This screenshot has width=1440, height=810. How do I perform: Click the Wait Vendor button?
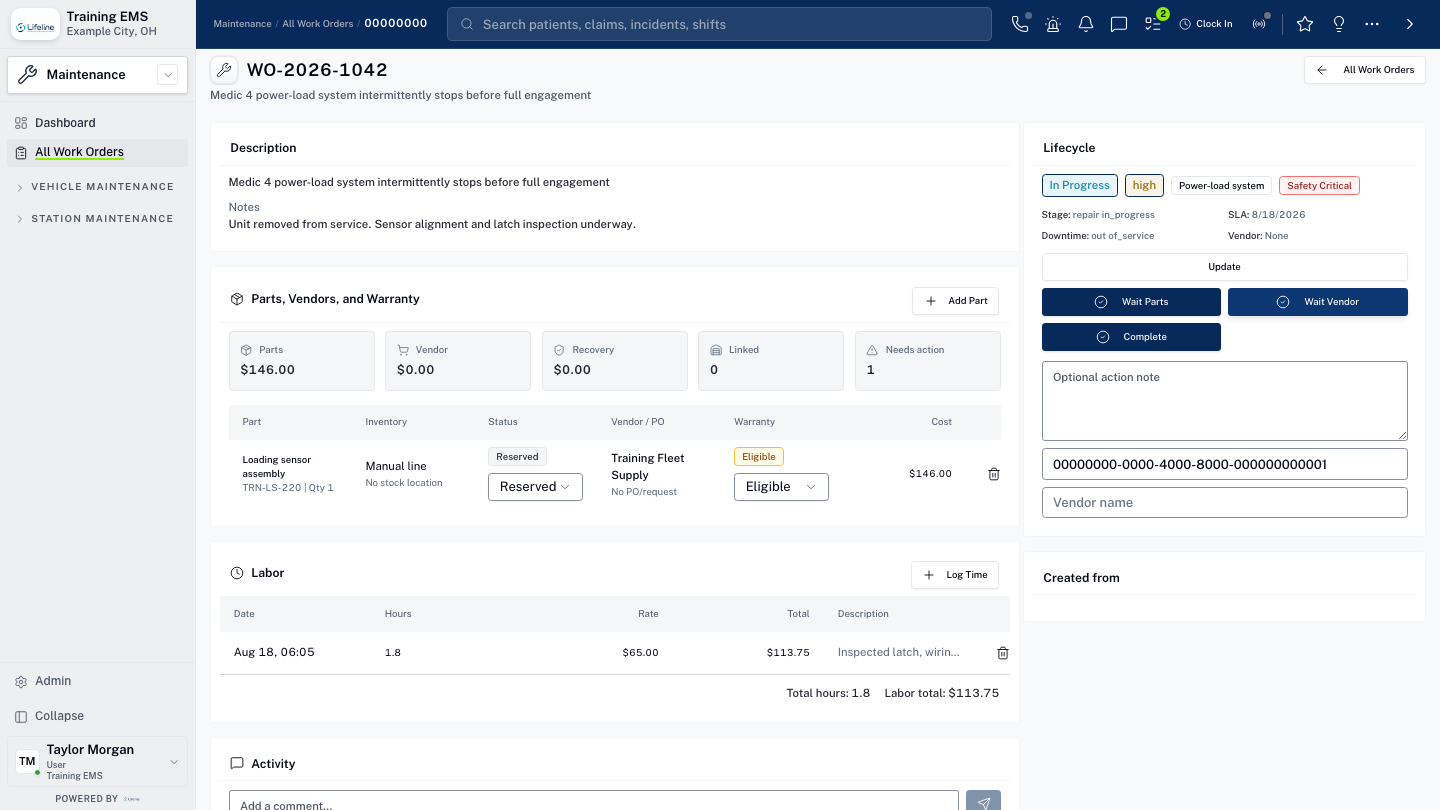pos(1317,302)
